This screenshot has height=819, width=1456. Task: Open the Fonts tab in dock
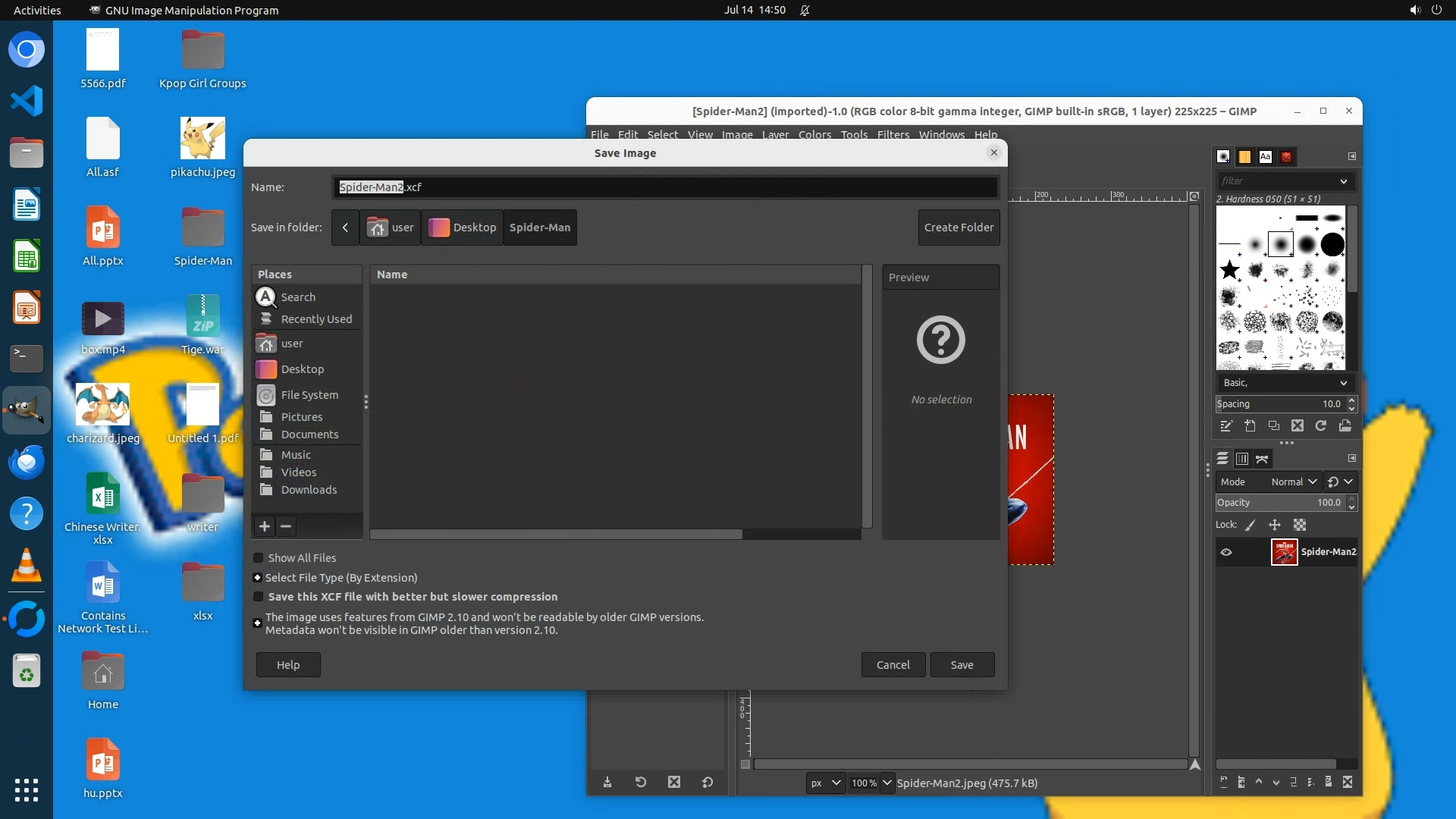[1265, 157]
